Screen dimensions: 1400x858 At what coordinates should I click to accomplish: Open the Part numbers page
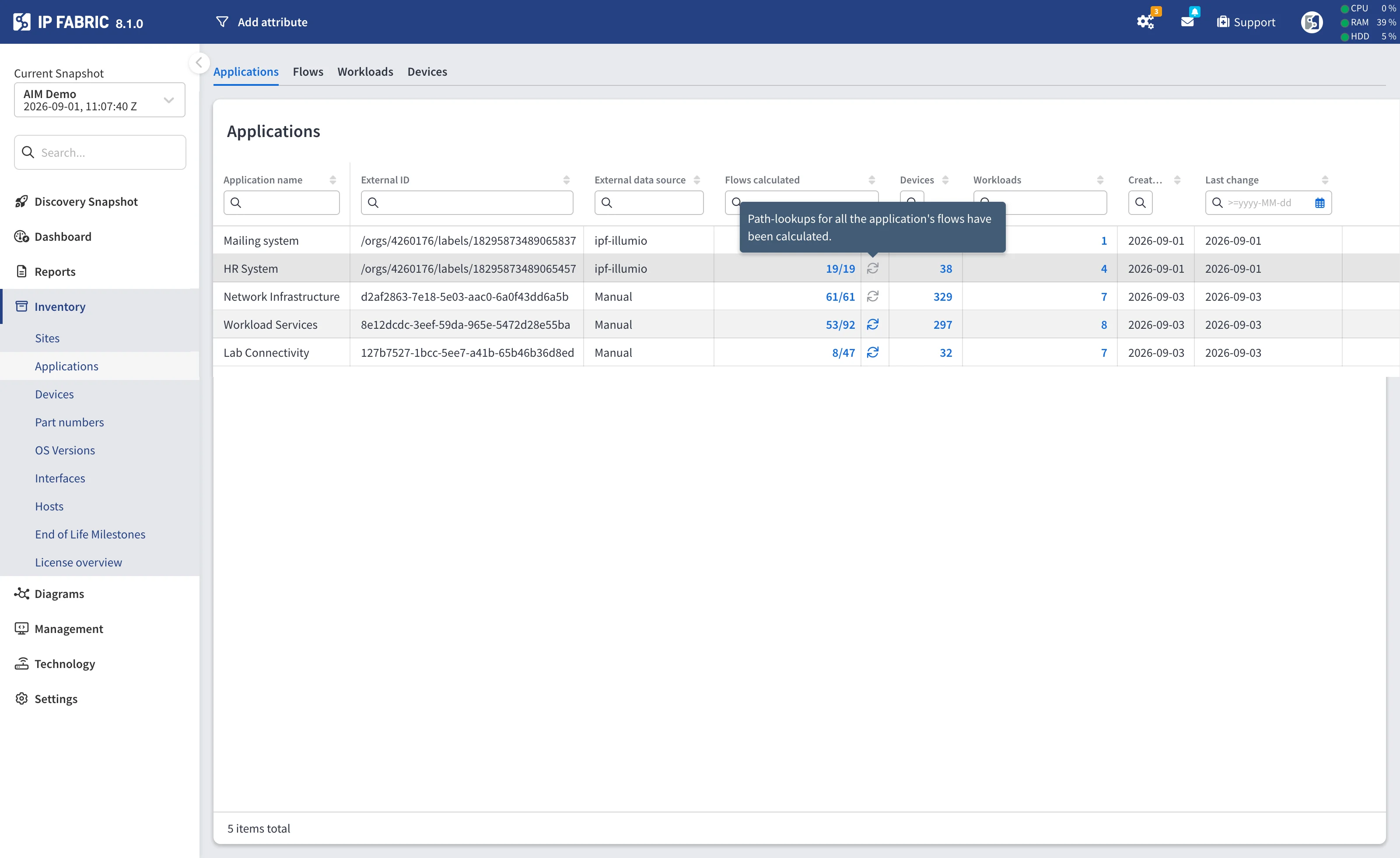point(69,422)
